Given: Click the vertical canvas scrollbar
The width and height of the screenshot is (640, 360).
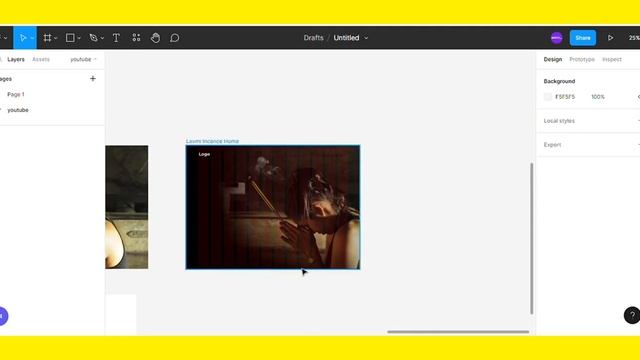Looking at the screenshot, I should pos(531,239).
